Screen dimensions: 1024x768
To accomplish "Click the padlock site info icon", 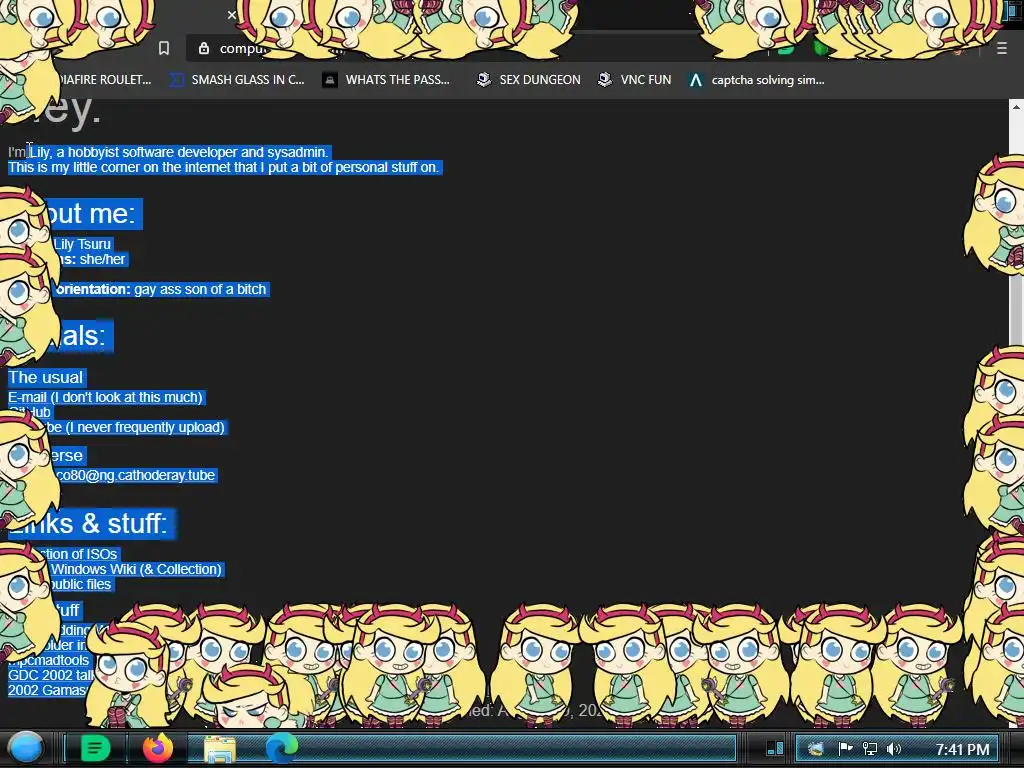I will click(204, 48).
